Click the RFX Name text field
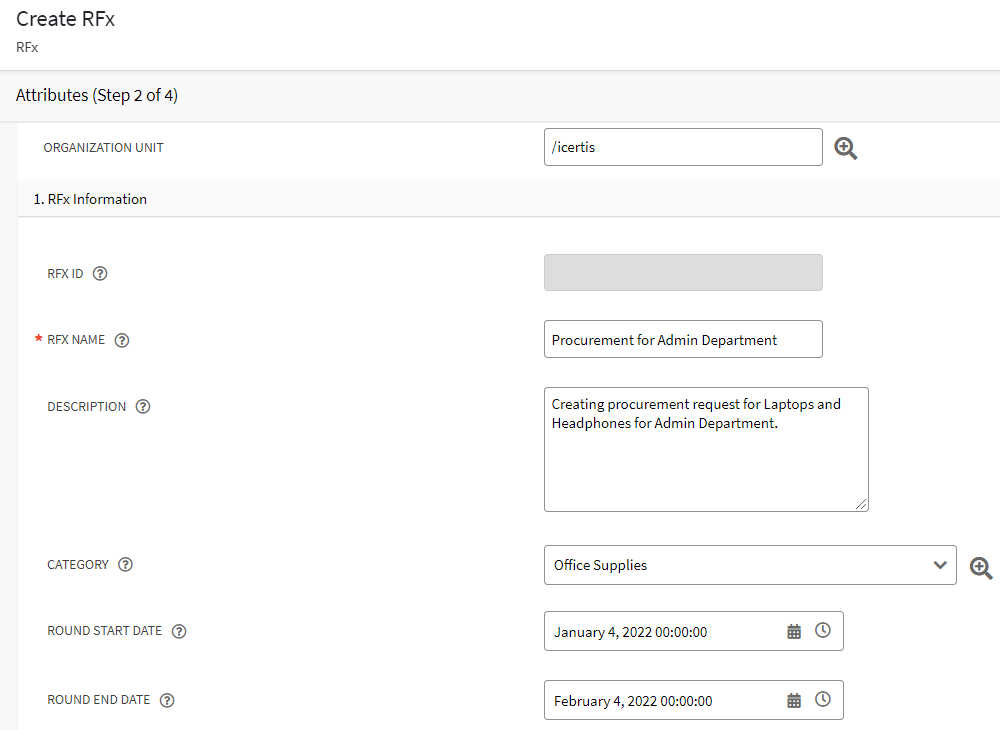Image resolution: width=1000 pixels, height=730 pixels. coord(682,339)
